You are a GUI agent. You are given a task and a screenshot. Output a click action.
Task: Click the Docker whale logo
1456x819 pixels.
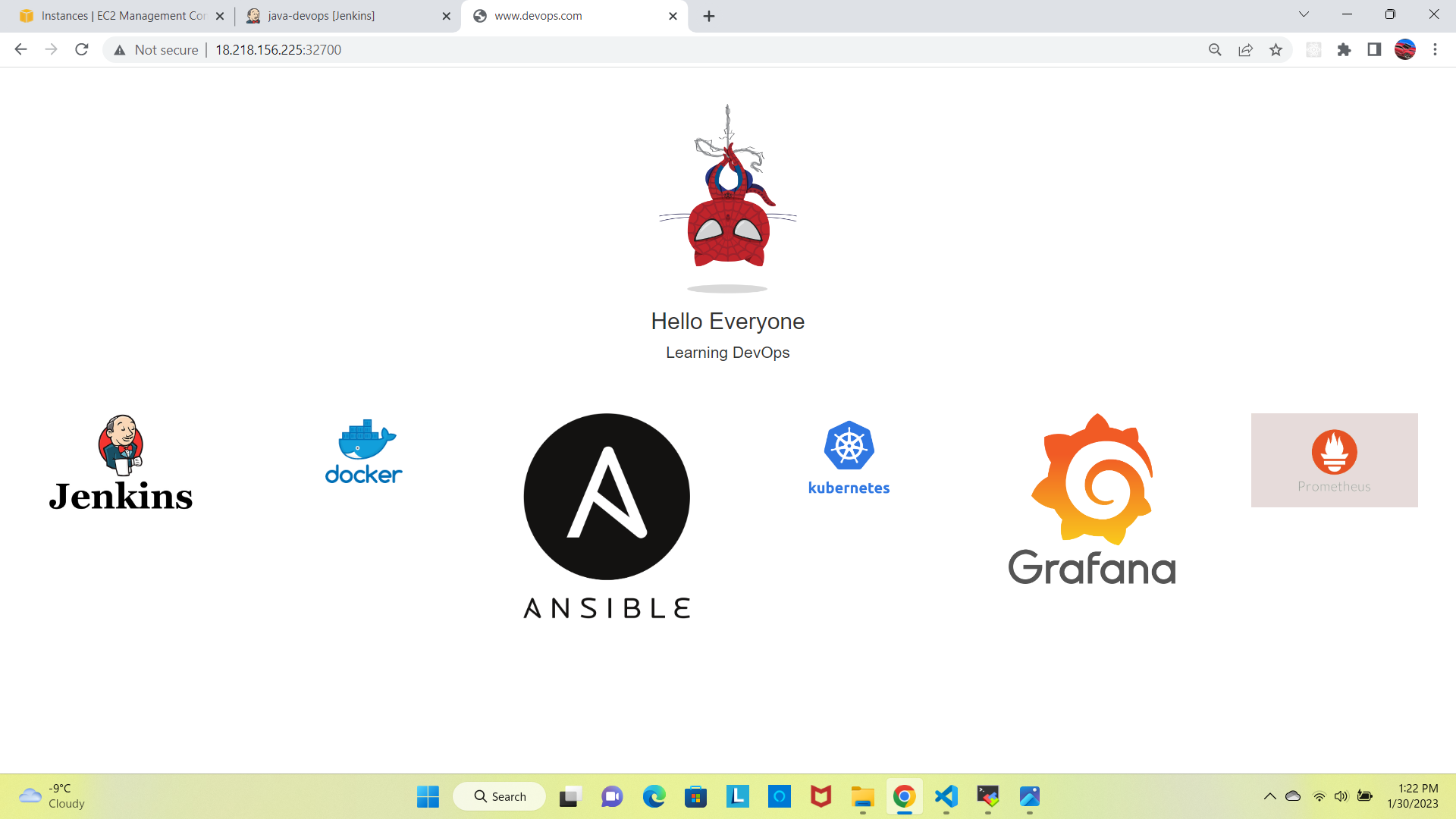click(364, 451)
